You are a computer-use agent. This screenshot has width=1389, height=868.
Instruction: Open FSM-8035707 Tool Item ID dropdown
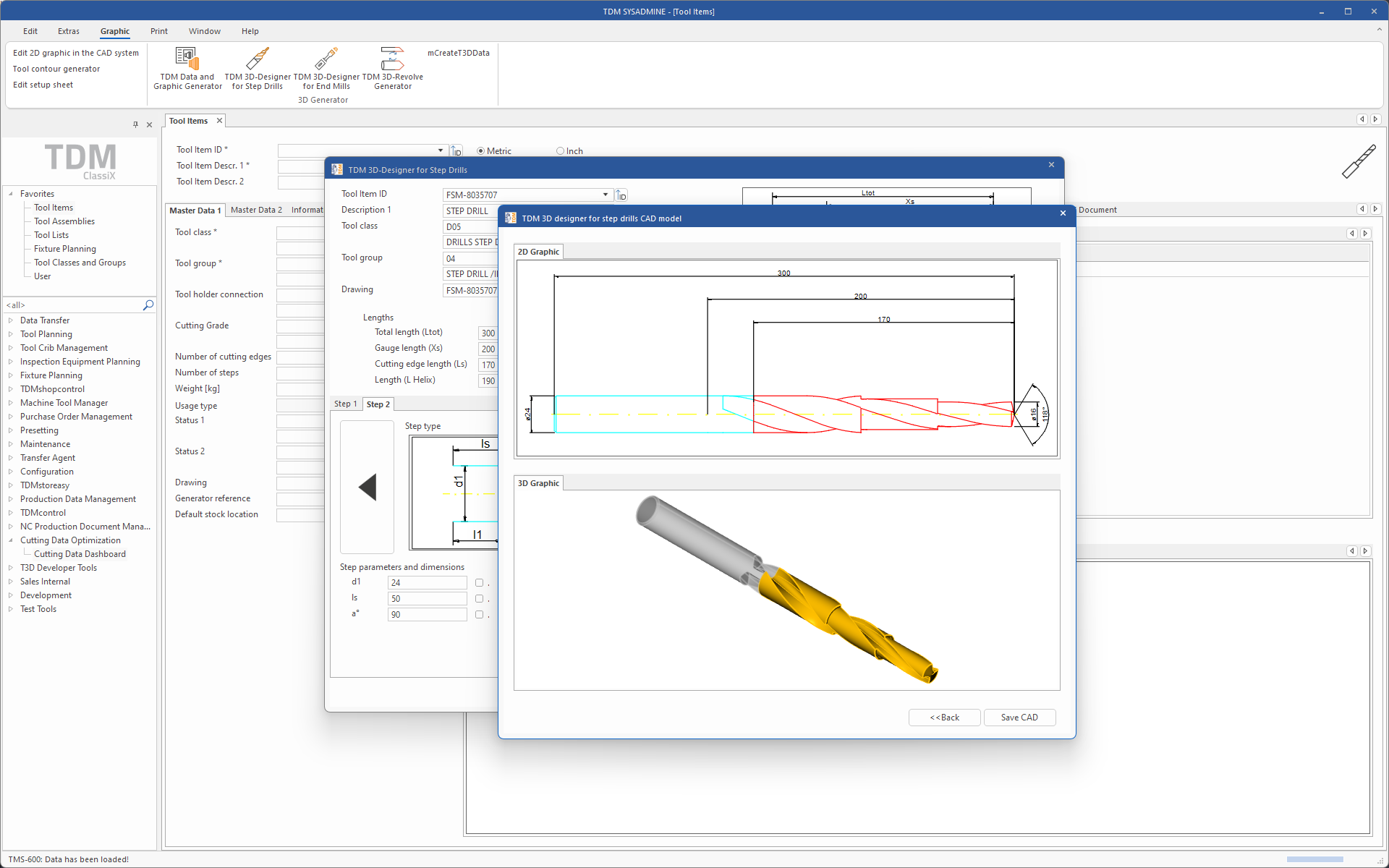(606, 195)
